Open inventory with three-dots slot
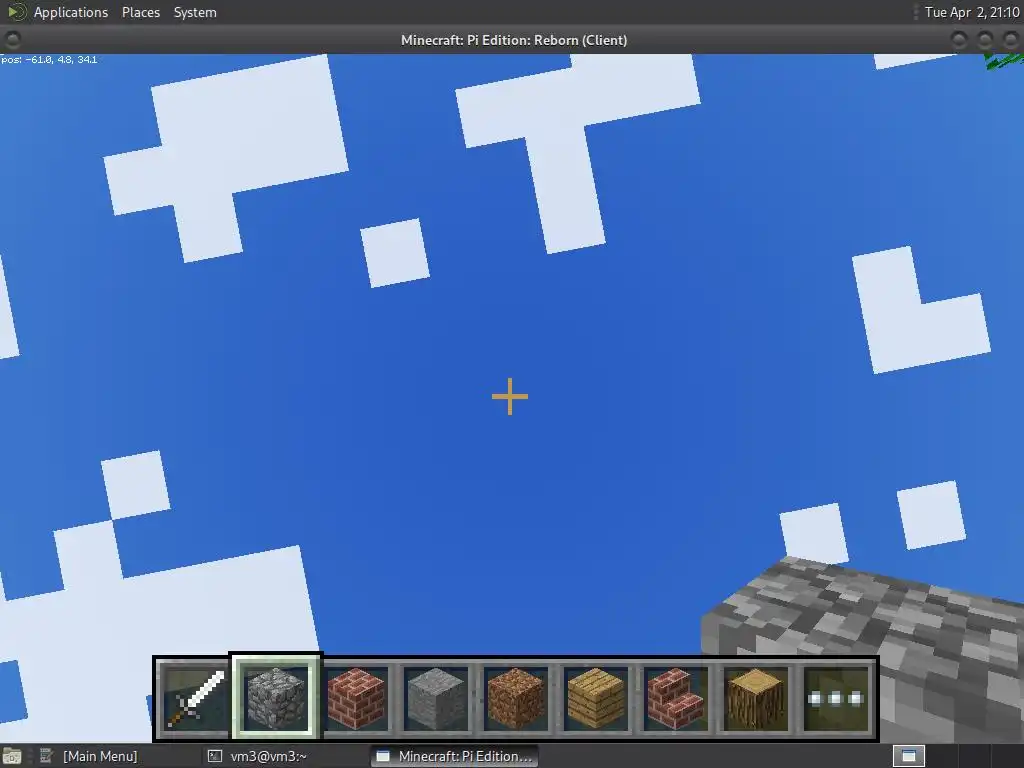The image size is (1024, 768). [x=836, y=699]
